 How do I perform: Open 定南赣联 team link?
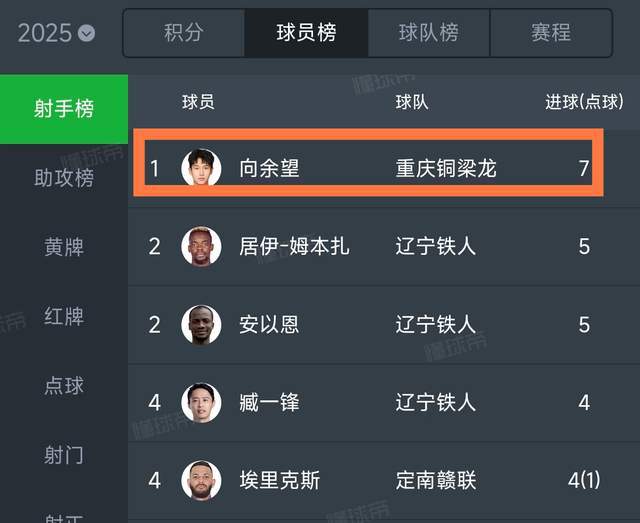436,481
